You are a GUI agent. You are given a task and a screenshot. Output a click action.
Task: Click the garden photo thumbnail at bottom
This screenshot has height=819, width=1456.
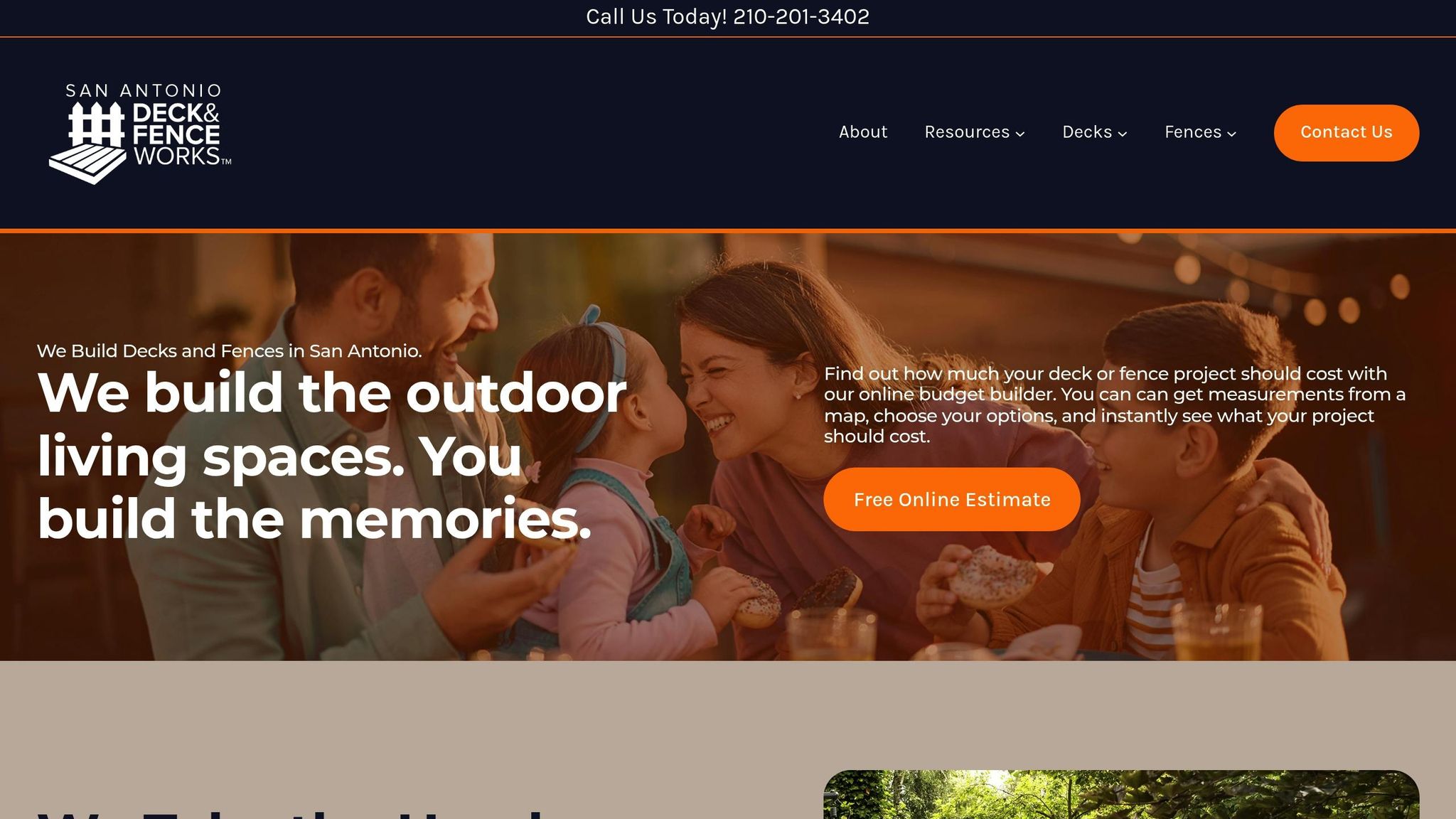[x=1121, y=794]
